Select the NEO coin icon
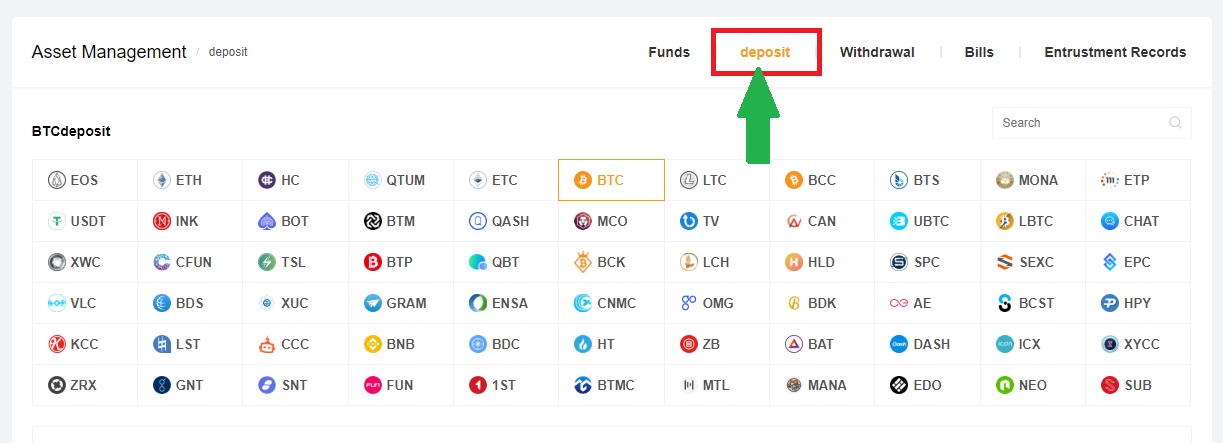The image size is (1223, 443). pos(1004,385)
